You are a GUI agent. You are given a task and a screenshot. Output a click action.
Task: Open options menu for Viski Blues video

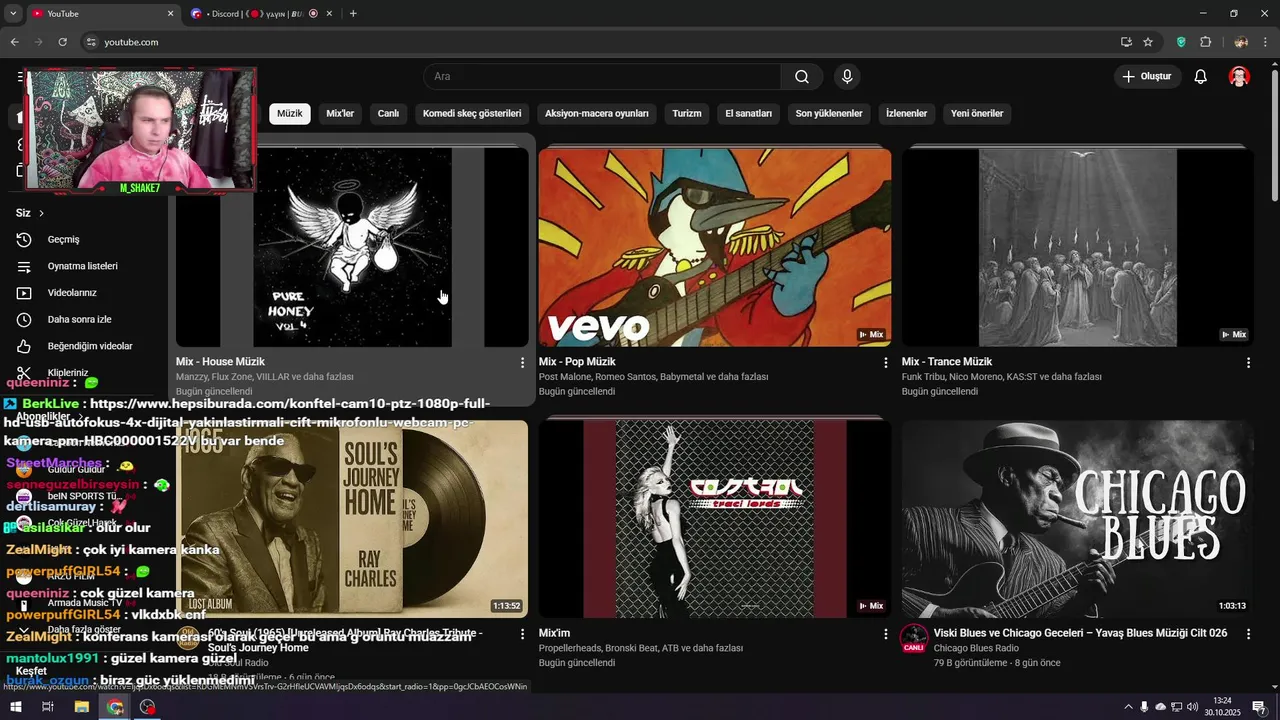tap(1248, 634)
